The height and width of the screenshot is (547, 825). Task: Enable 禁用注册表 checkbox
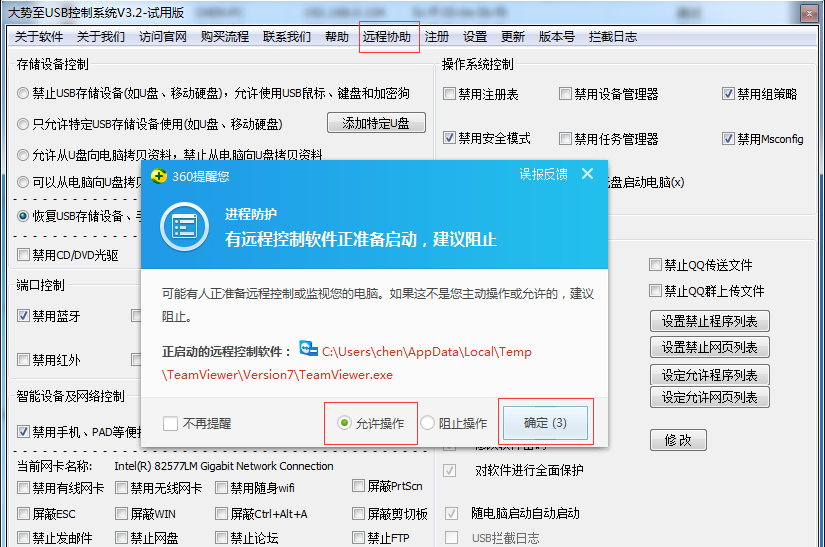coord(449,94)
